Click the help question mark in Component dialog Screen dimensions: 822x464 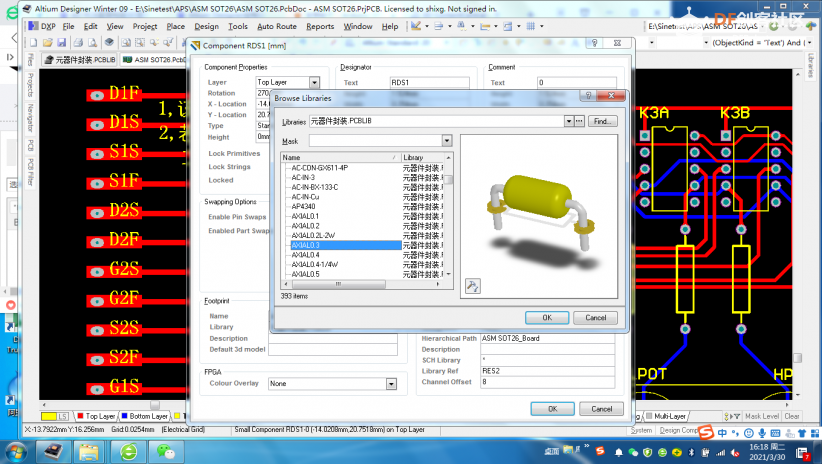coord(594,43)
